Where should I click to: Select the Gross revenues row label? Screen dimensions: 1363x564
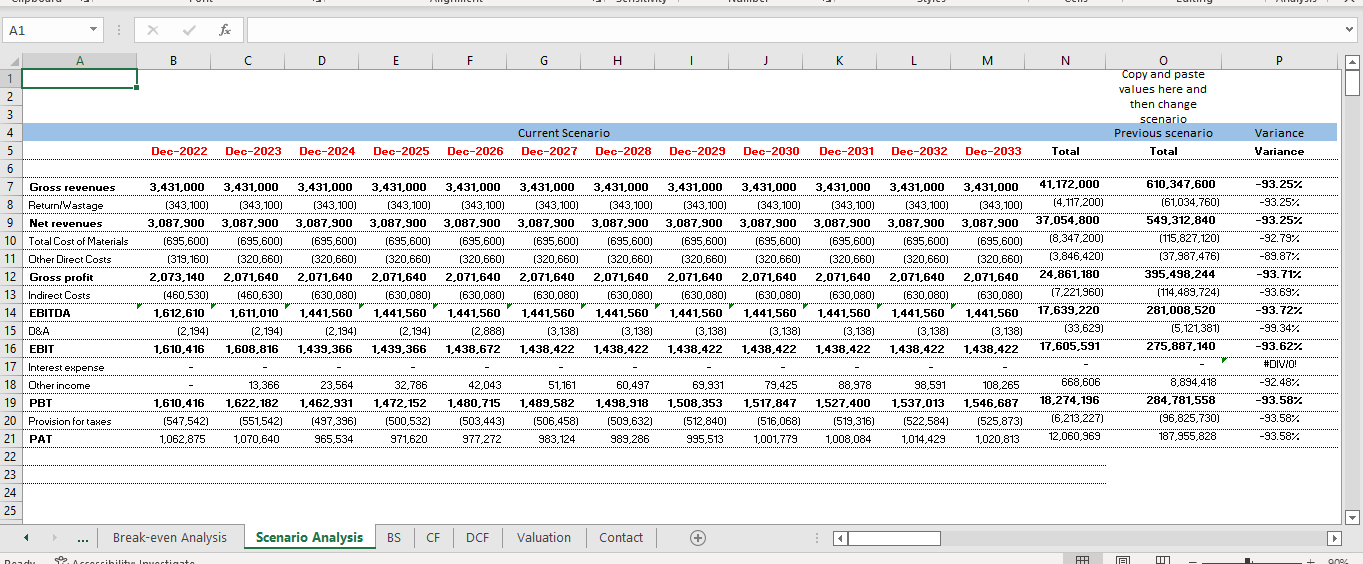click(x=72, y=187)
